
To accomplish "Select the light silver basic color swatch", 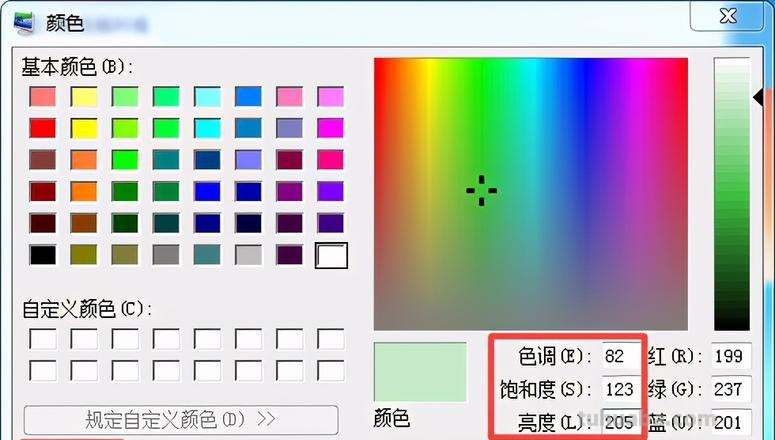I will click(248, 255).
